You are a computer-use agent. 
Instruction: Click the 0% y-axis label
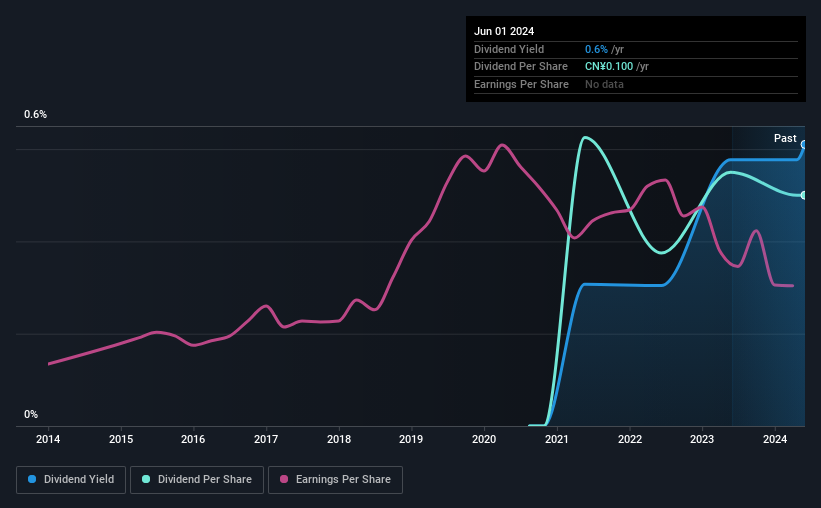pyautogui.click(x=31, y=414)
